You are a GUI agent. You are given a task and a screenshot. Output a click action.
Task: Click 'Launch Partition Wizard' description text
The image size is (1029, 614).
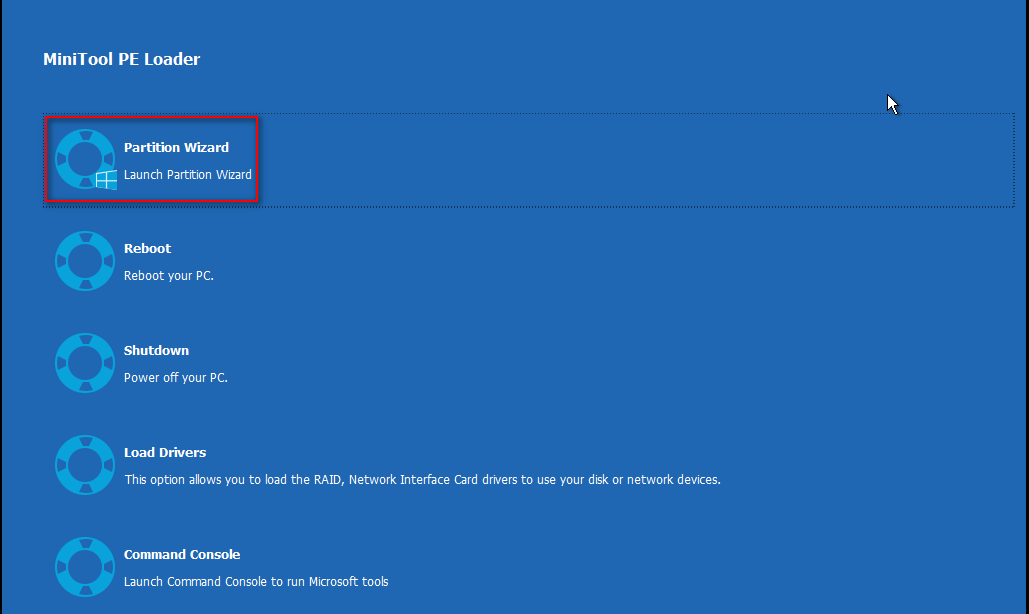188,174
